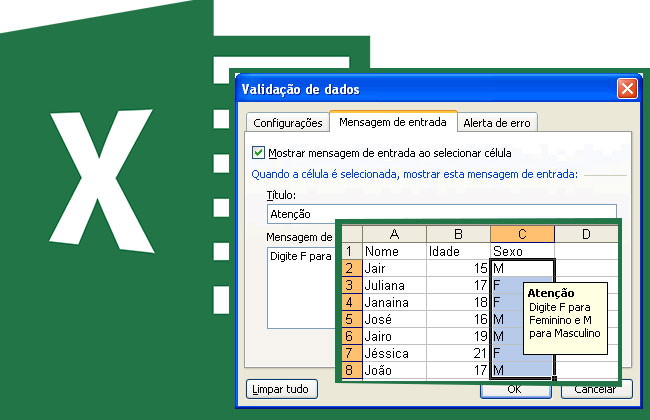Select row 4 header
The height and width of the screenshot is (420, 650).
tap(352, 302)
